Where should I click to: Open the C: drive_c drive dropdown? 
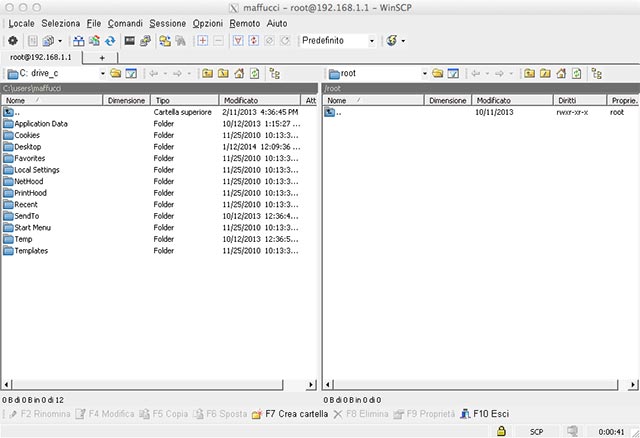(x=102, y=73)
